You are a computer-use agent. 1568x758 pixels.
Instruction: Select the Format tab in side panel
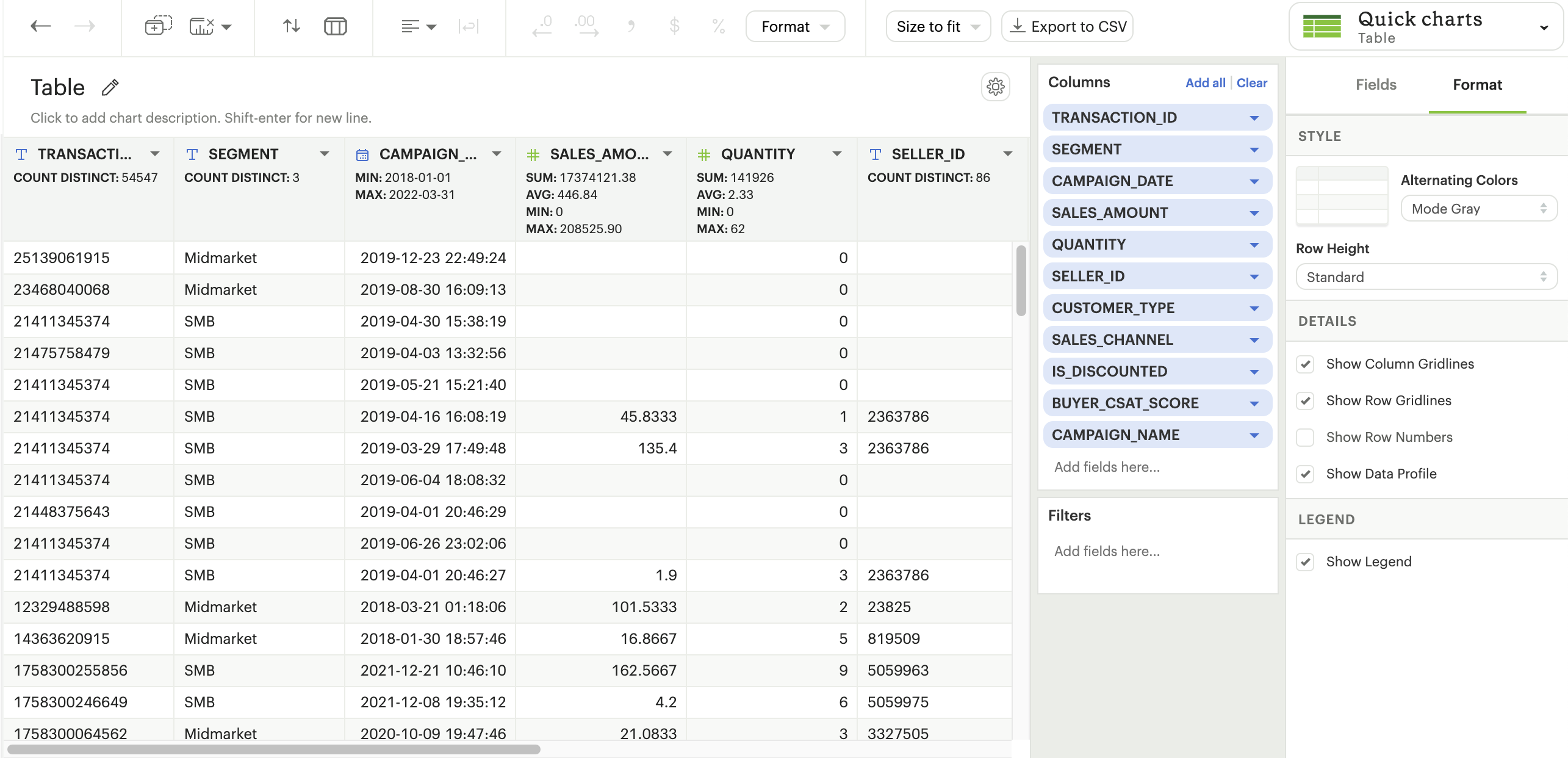coord(1476,85)
